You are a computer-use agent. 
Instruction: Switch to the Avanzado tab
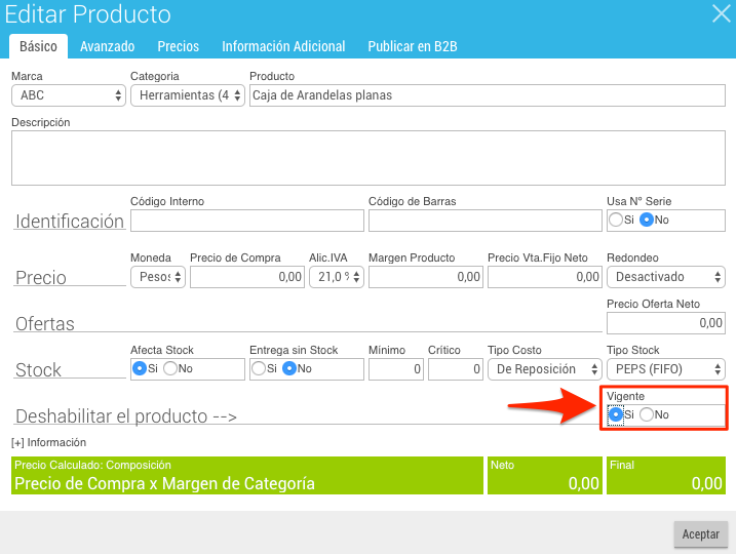(x=107, y=46)
